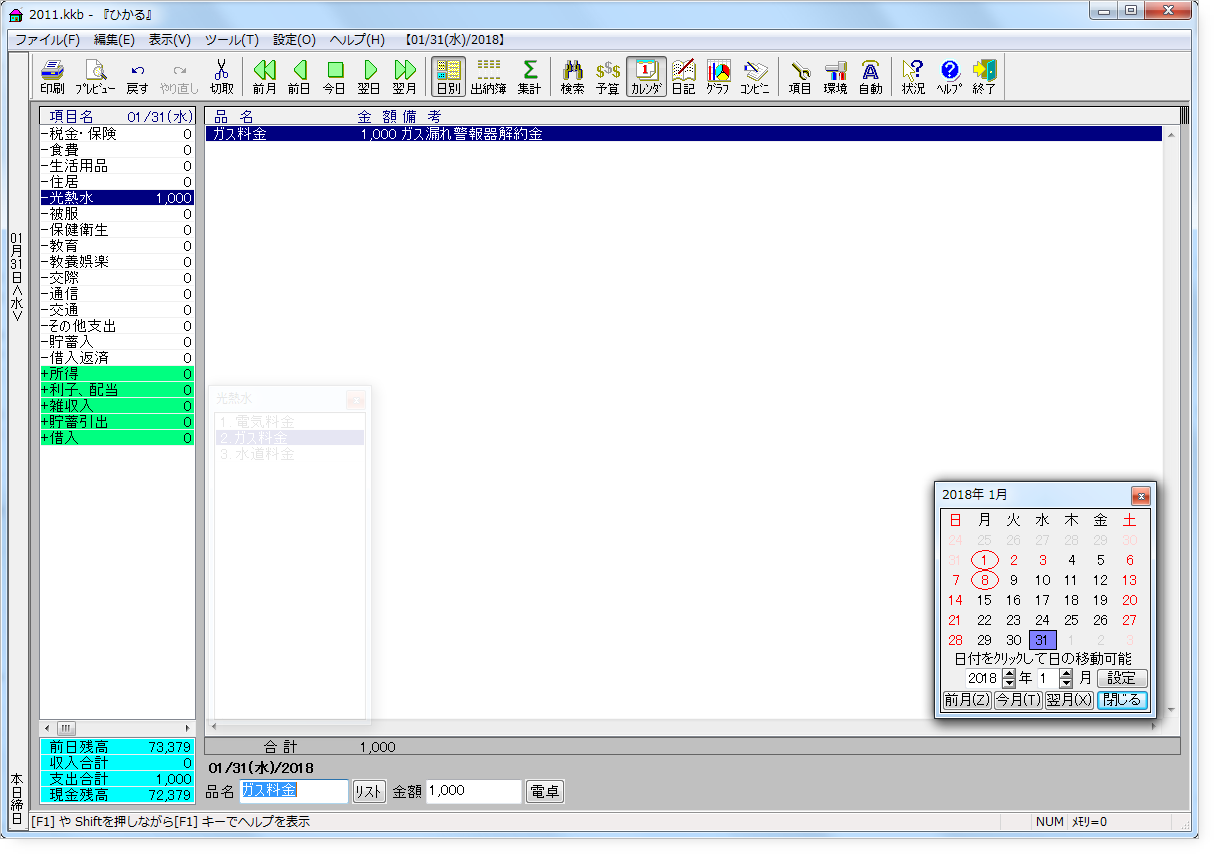Screen dimensions: 1214x854
Task: Jump to today with 今日 icon
Action: 334,76
